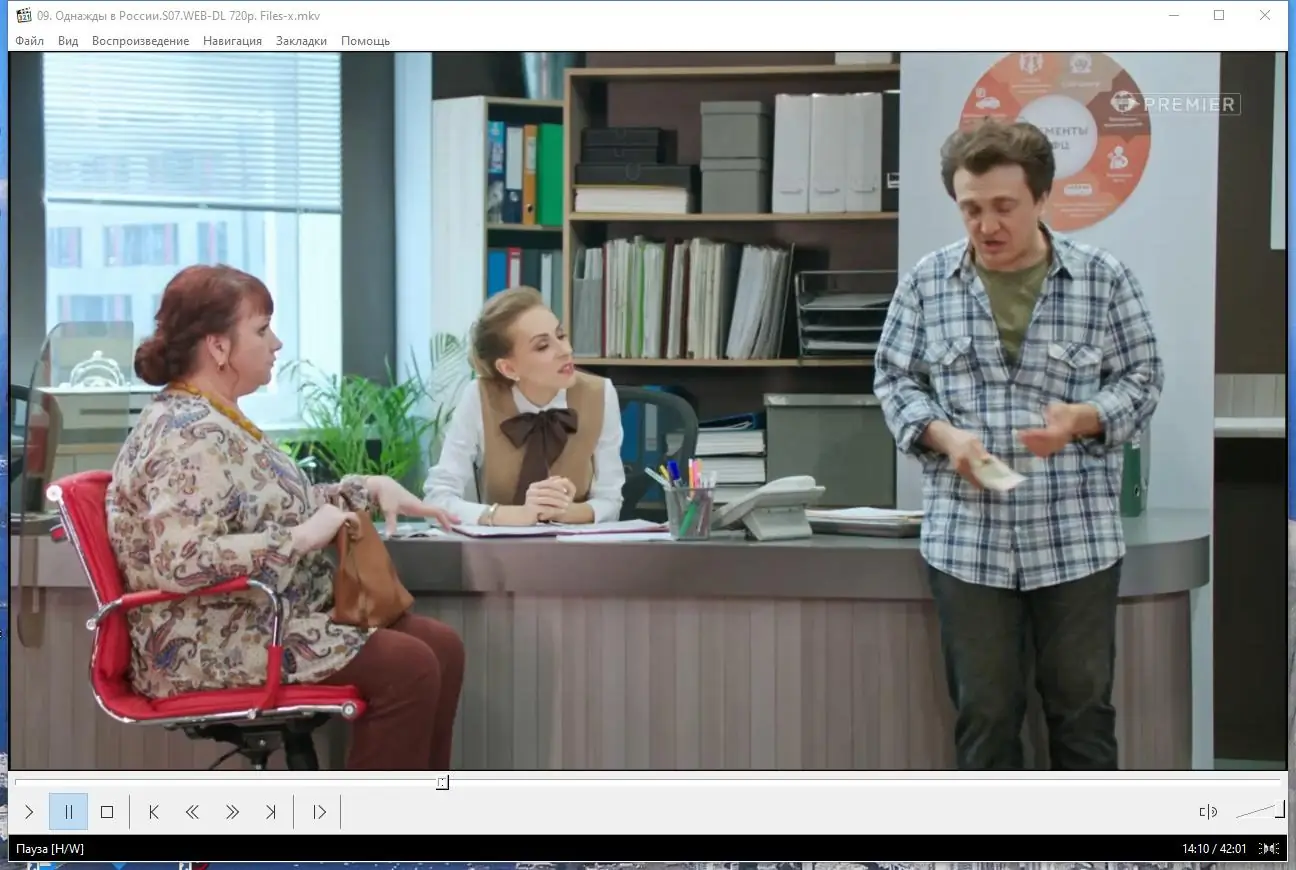Maximize the player window
The image size is (1296, 870).
1219,15
